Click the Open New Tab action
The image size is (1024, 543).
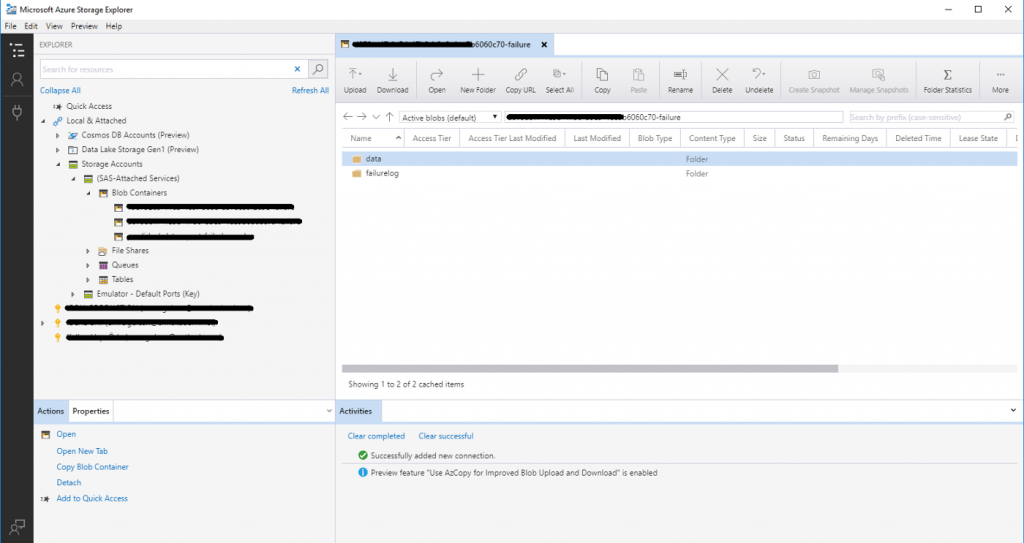point(82,451)
